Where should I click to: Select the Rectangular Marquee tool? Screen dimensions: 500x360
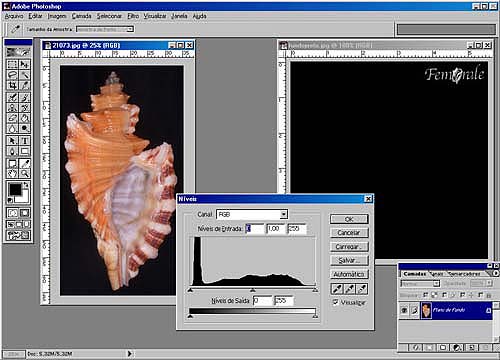[13, 65]
